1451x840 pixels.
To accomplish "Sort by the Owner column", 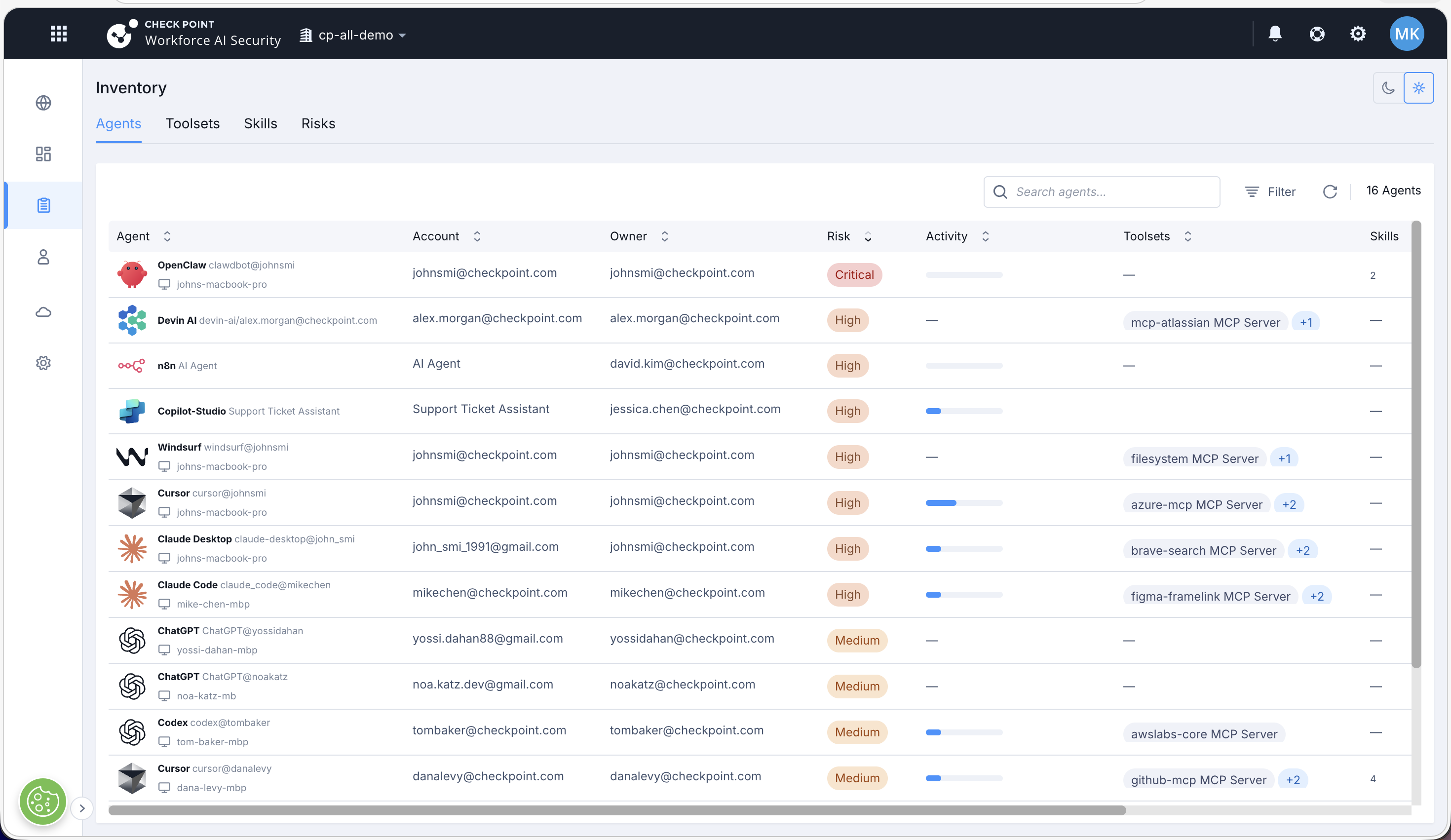I will coord(665,236).
